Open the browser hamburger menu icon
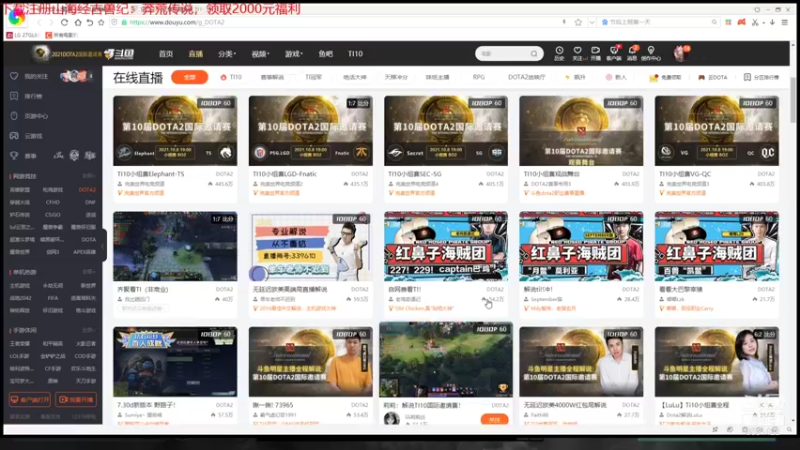This screenshot has height=450, width=800. (x=785, y=22)
